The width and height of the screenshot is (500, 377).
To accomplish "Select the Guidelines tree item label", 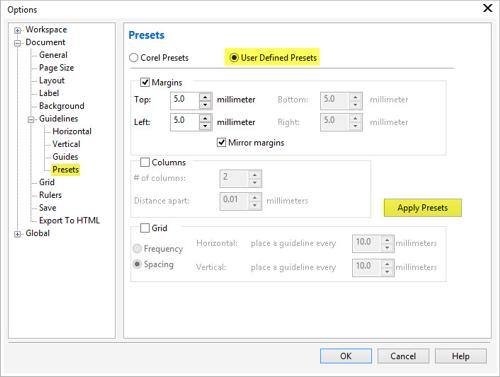I will click(58, 119).
